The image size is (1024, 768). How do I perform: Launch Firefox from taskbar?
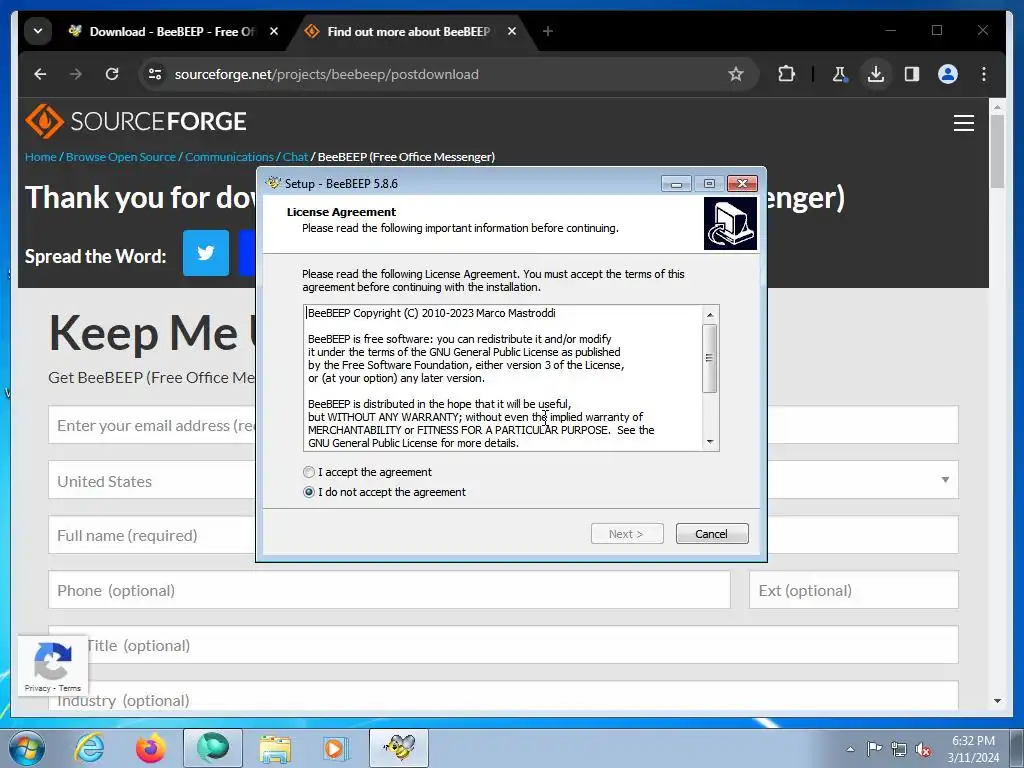click(150, 748)
